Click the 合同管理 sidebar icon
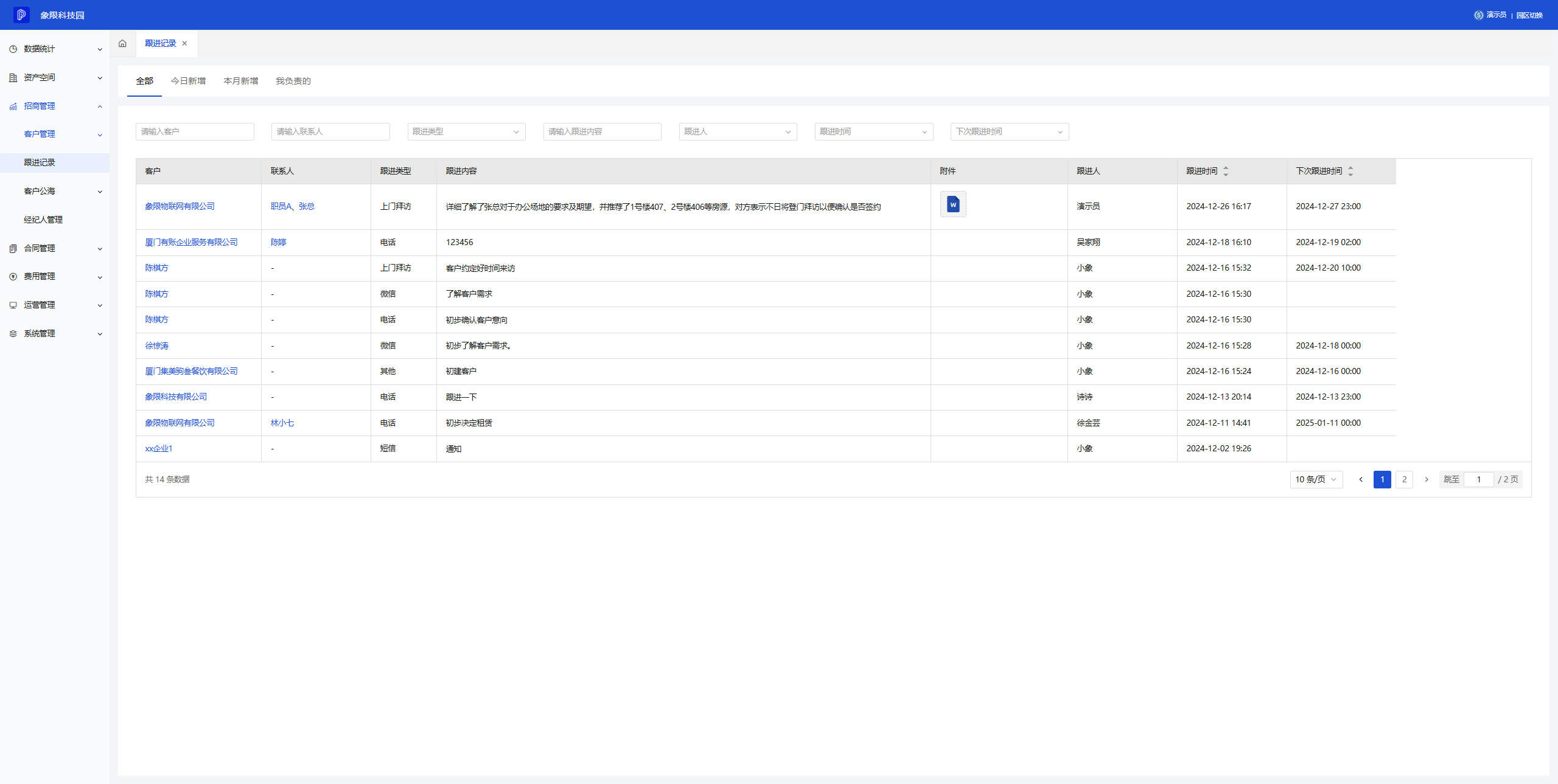 click(13, 248)
